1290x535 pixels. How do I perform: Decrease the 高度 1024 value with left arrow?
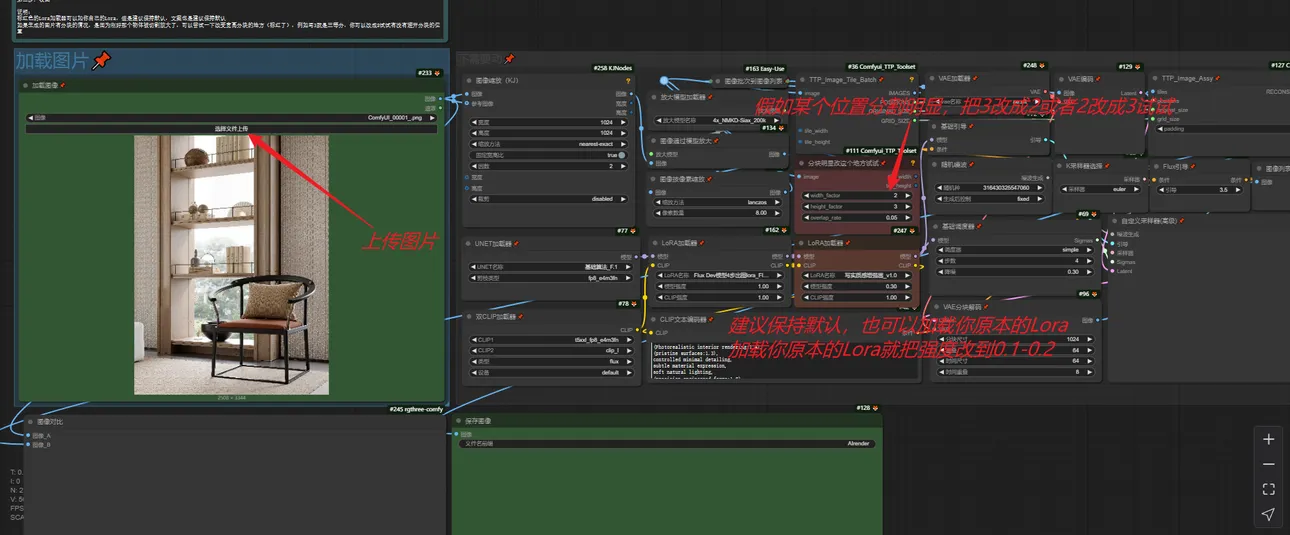474,133
